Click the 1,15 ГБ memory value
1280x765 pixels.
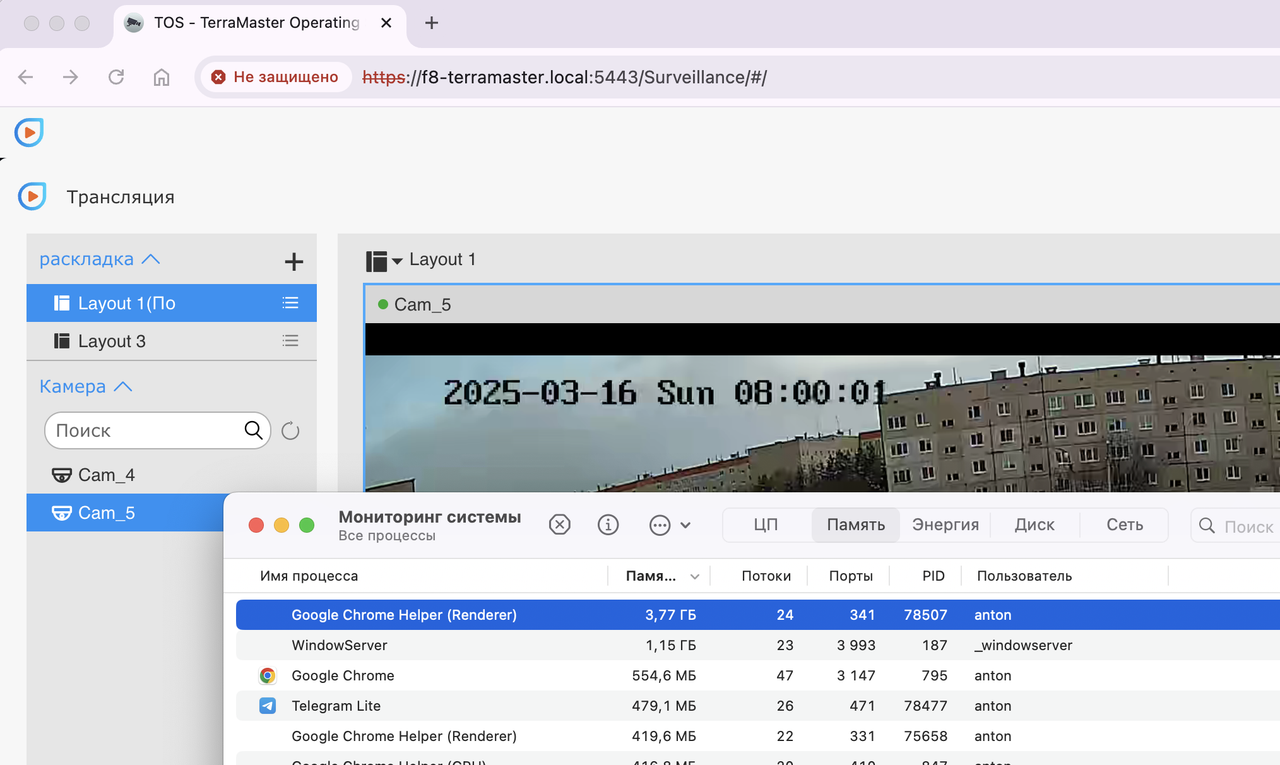(x=670, y=645)
